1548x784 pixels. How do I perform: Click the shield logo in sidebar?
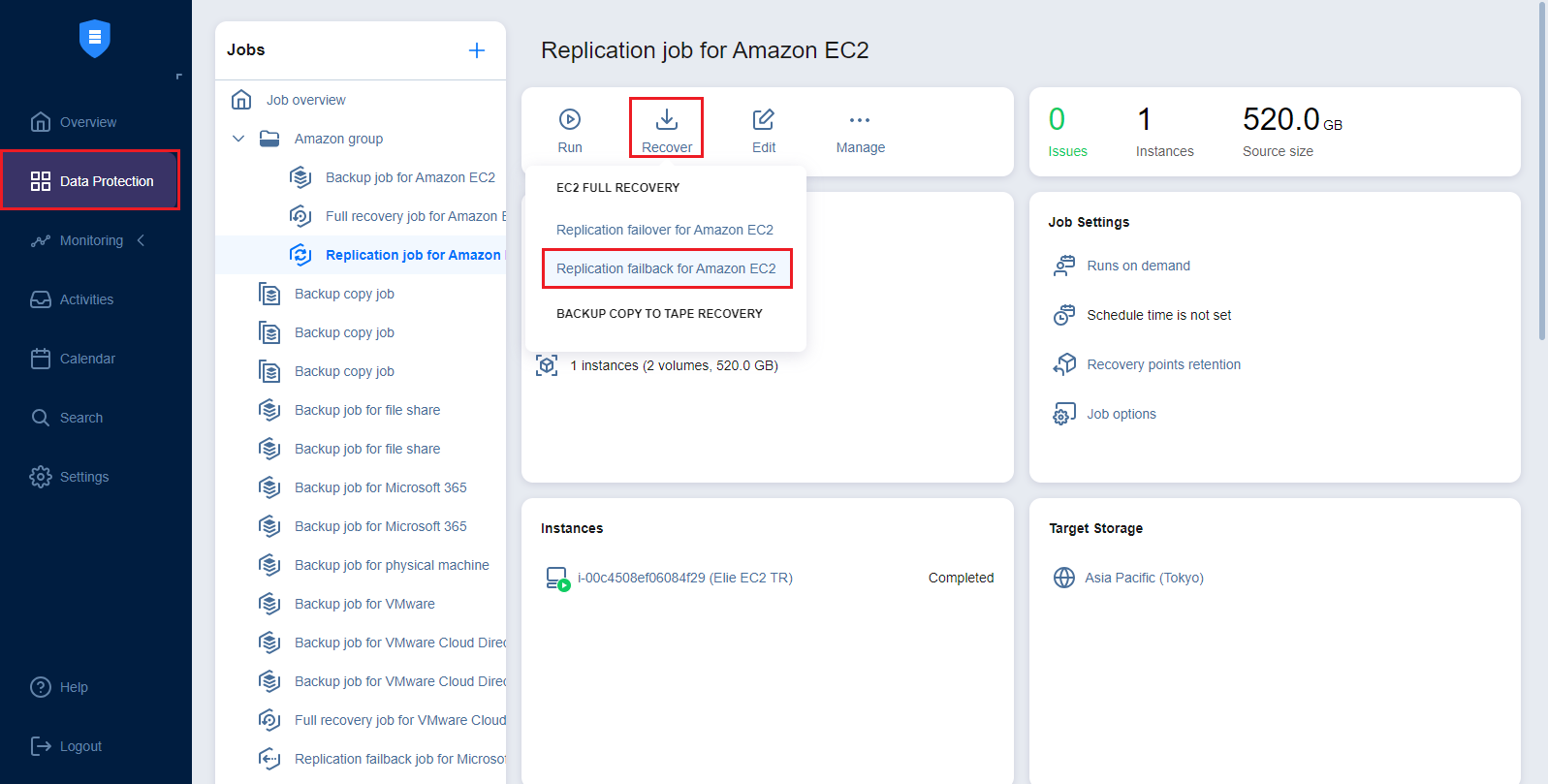coord(95,39)
